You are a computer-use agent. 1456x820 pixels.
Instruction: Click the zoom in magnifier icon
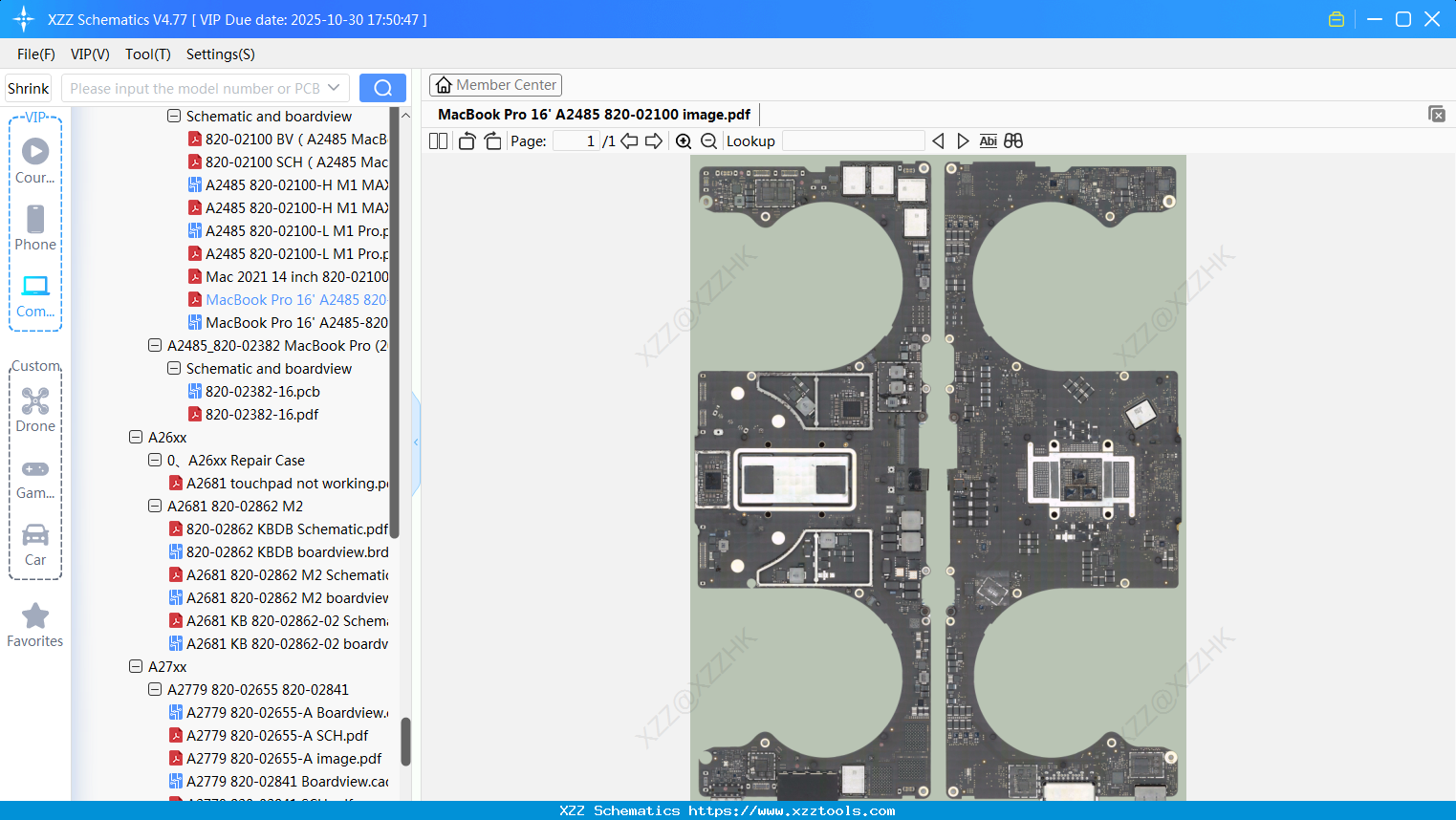coord(684,141)
